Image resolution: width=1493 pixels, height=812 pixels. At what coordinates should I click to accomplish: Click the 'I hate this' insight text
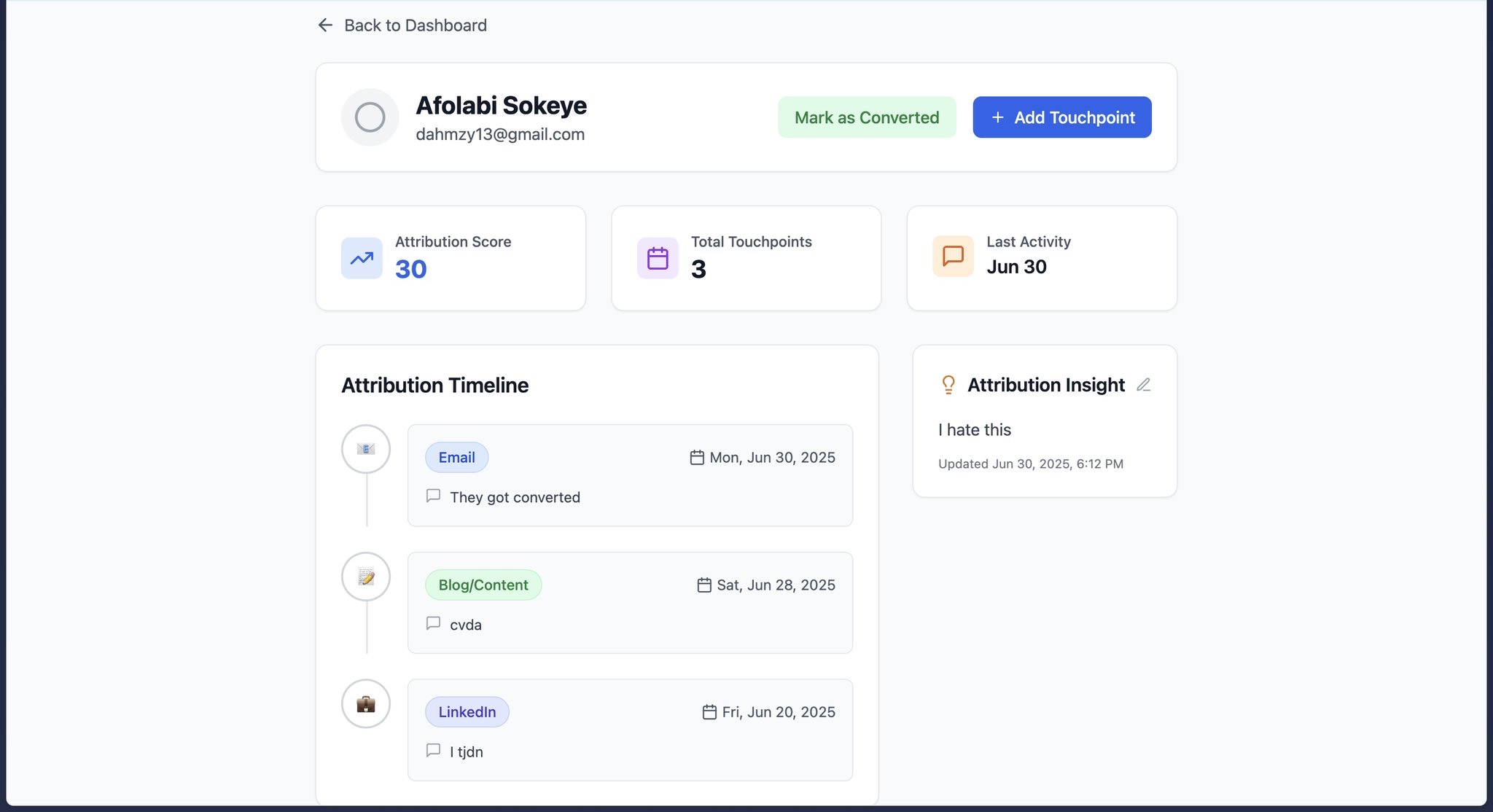click(974, 430)
